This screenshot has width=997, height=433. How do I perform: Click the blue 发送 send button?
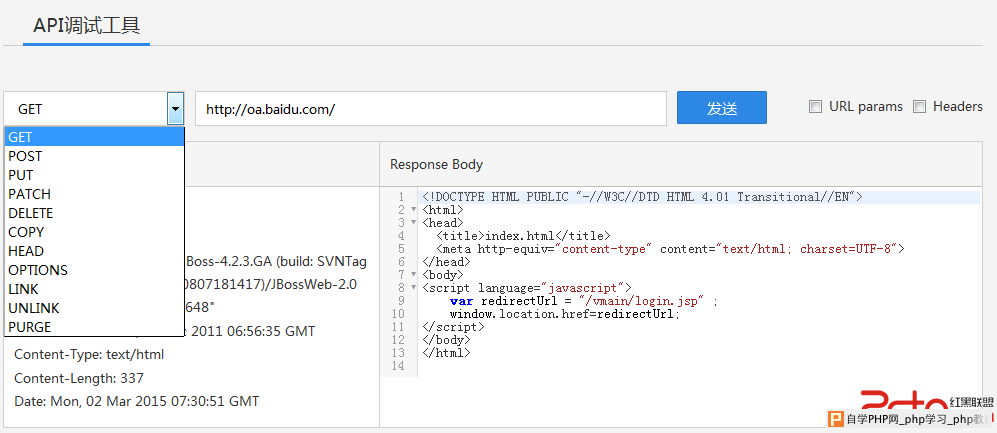(722, 107)
